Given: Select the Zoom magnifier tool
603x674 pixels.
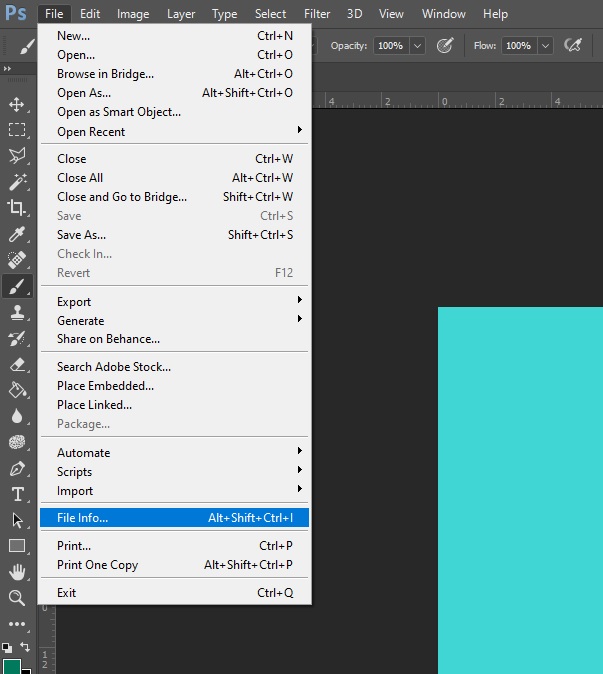Looking at the screenshot, I should click(x=17, y=598).
